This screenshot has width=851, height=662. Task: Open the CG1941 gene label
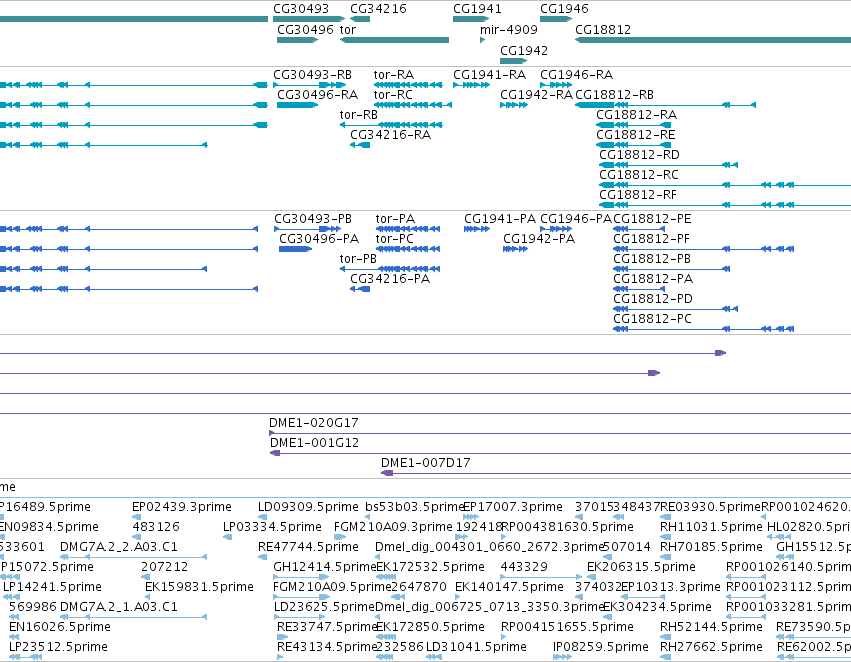[x=477, y=9]
